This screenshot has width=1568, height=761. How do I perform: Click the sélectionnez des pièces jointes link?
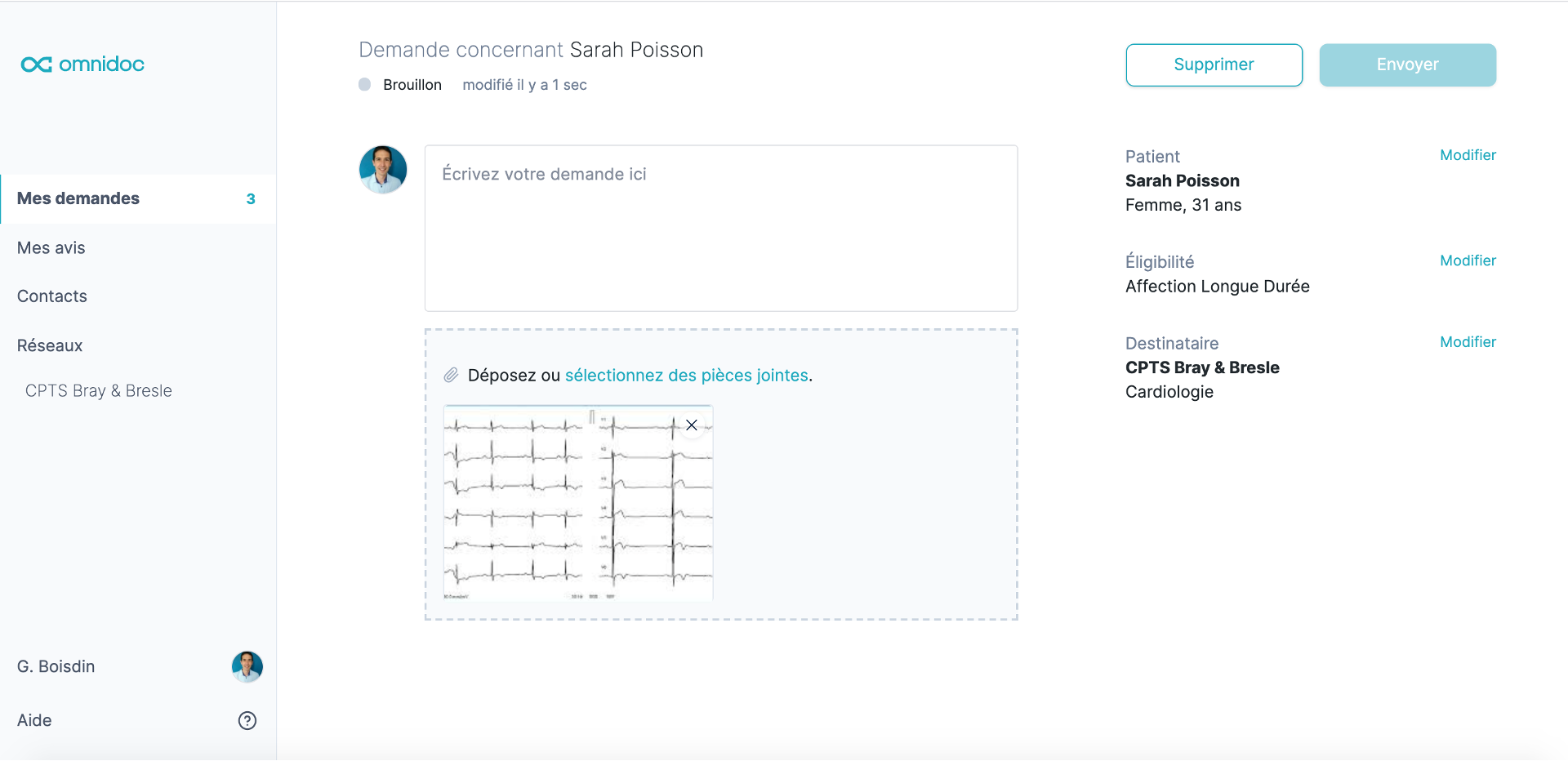687,376
